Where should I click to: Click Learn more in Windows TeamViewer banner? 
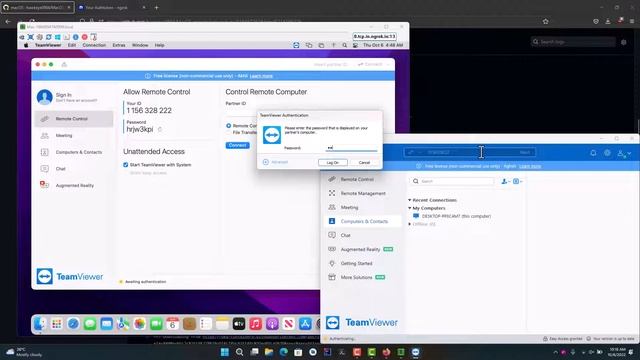click(530, 166)
